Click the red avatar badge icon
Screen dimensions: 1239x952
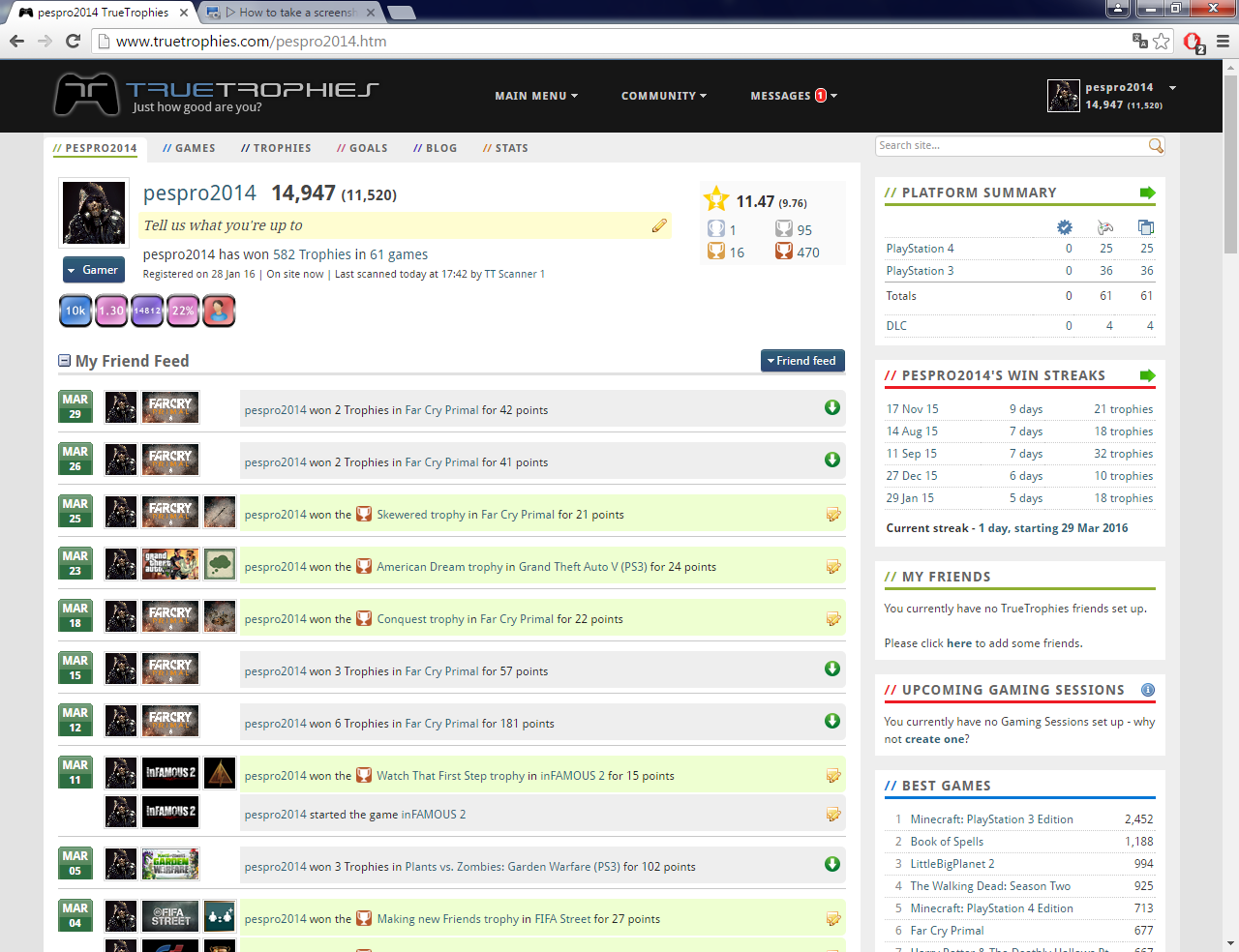tap(219, 311)
